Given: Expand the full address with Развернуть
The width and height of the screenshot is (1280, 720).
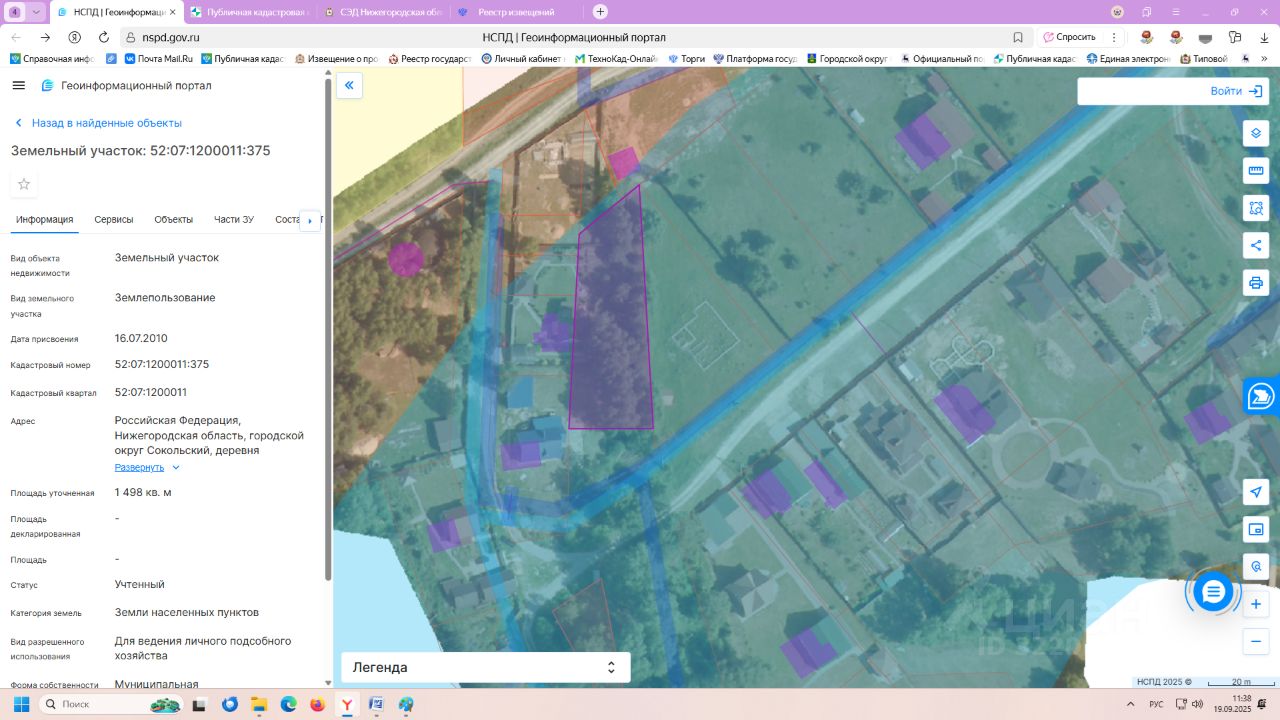Looking at the screenshot, I should 147,467.
